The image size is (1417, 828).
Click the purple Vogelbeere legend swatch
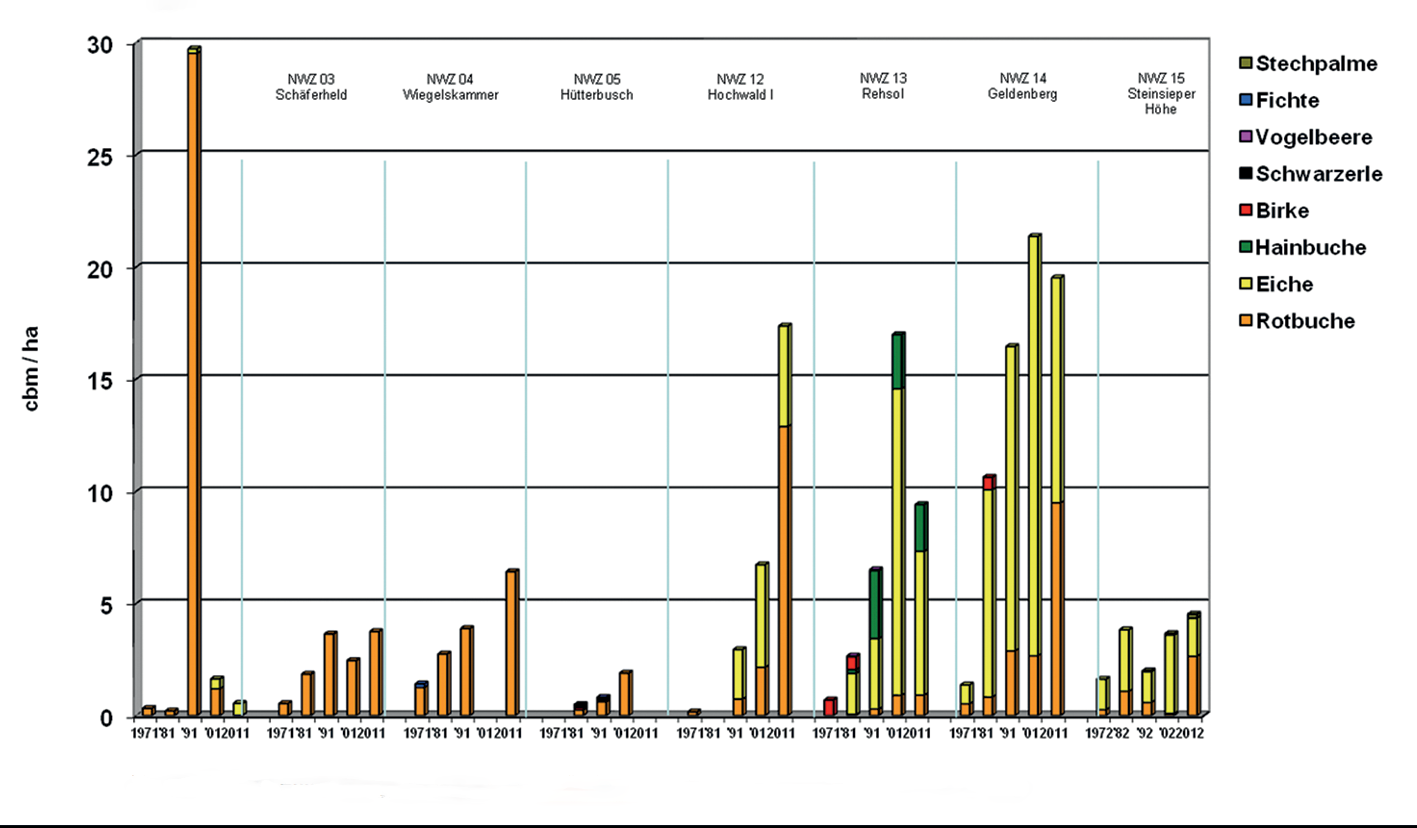(x=1244, y=138)
